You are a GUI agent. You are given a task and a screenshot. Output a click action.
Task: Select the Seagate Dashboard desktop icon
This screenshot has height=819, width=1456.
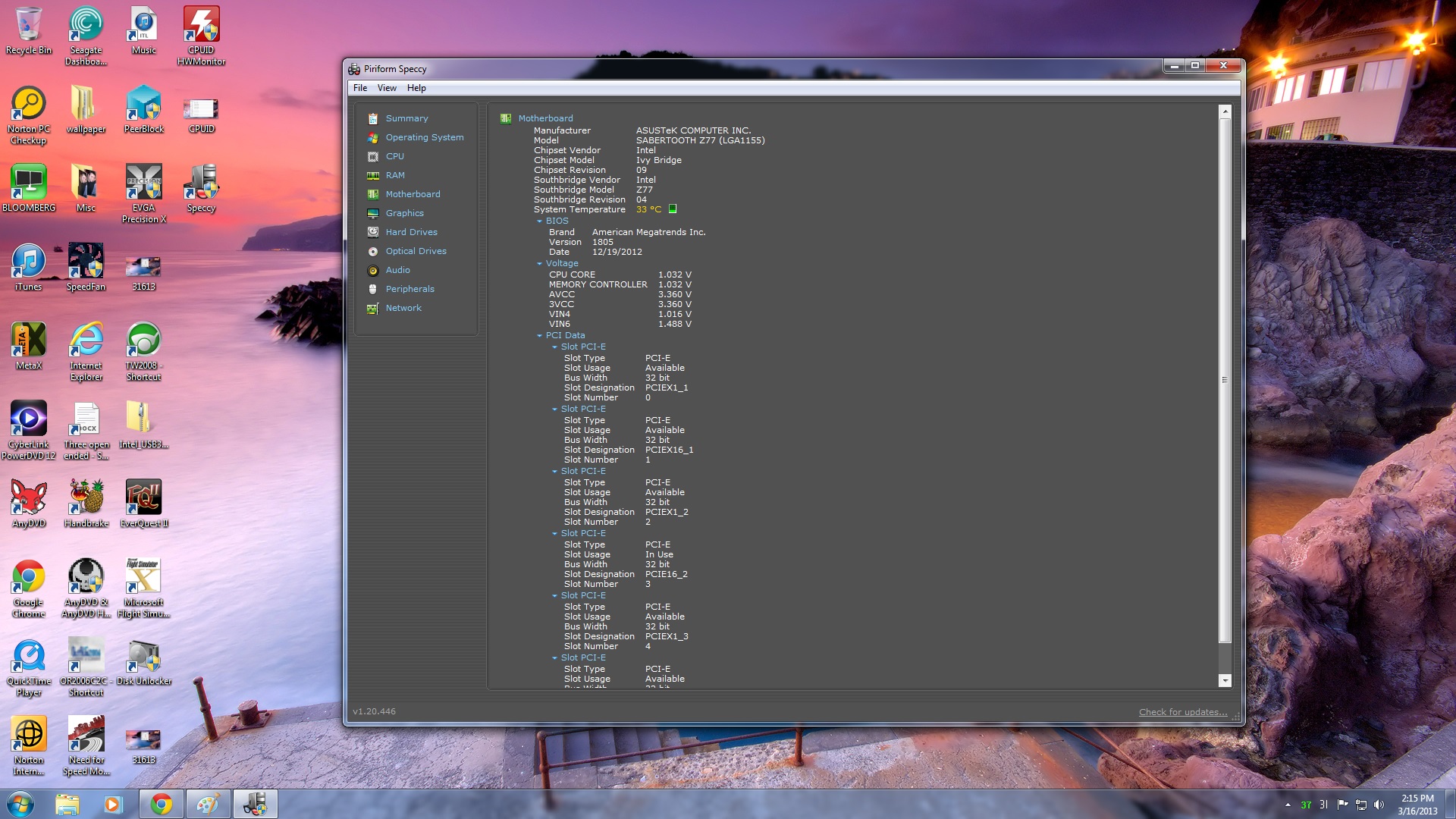86,36
